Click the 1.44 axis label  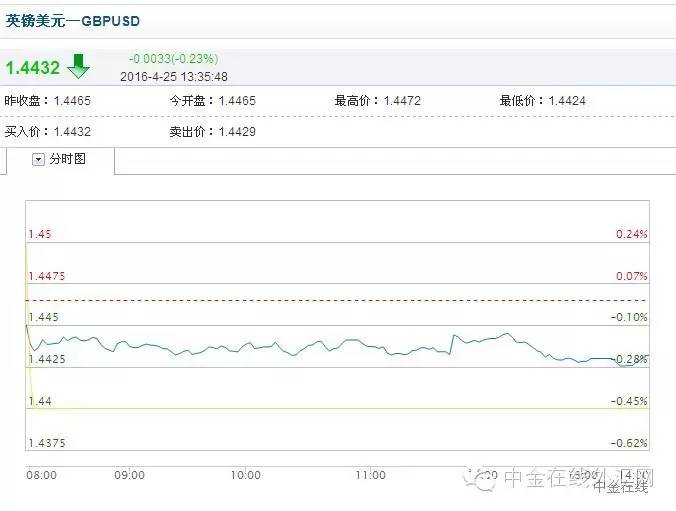[40, 401]
